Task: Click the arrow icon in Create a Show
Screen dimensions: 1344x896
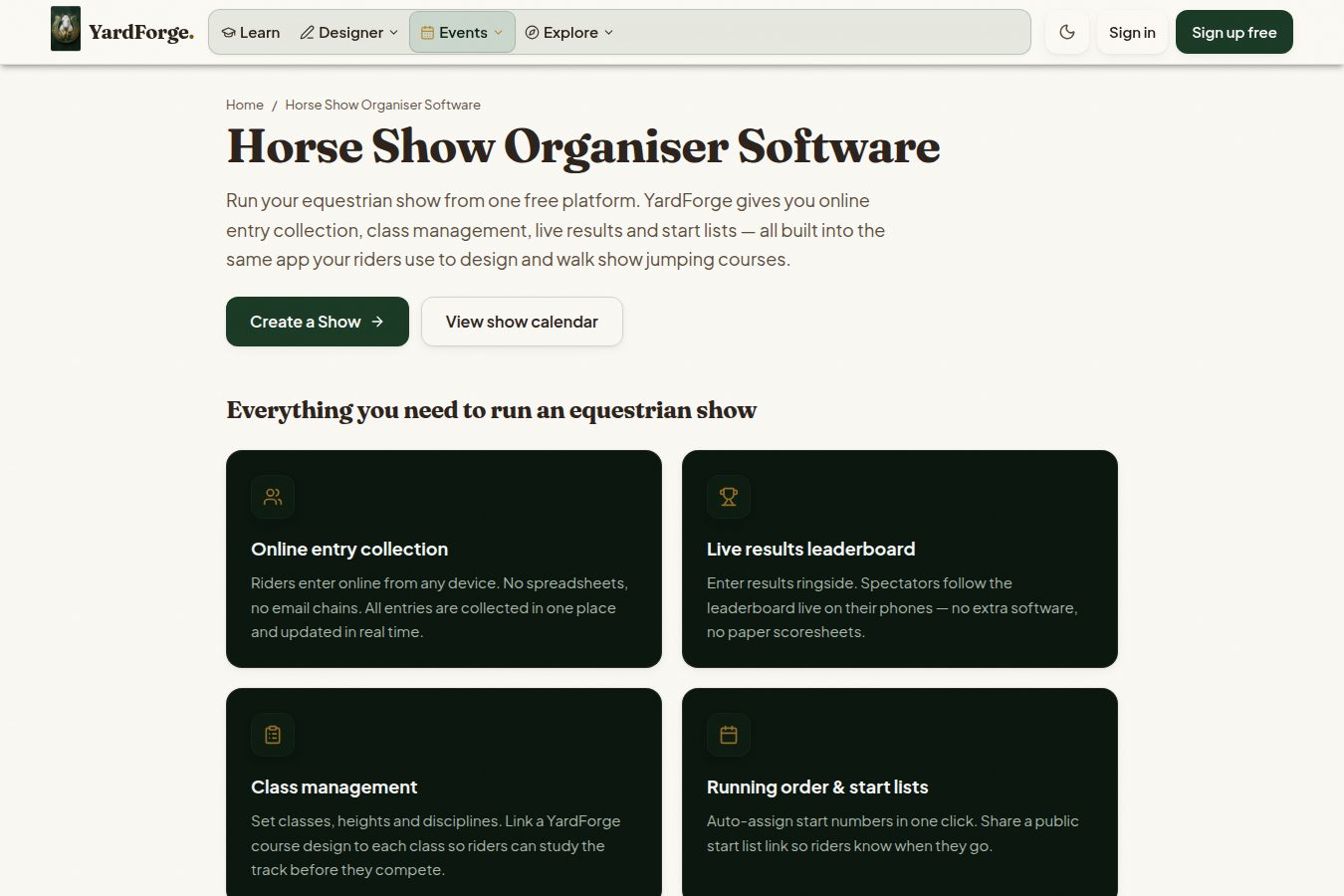Action: pos(377,322)
